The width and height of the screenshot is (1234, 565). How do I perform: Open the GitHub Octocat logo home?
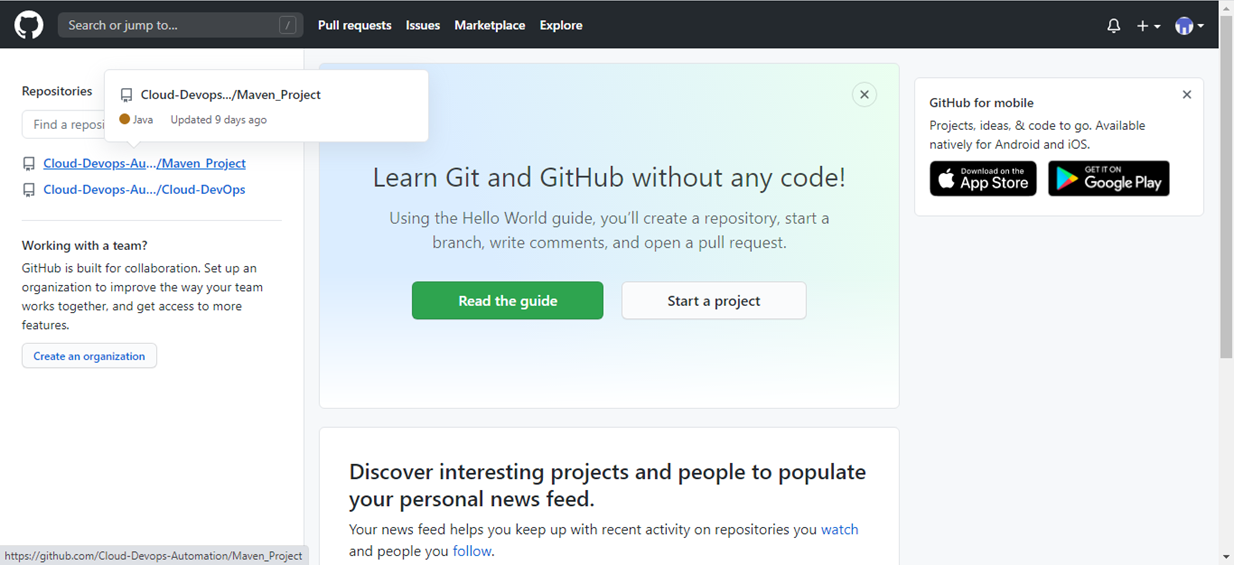coord(29,25)
